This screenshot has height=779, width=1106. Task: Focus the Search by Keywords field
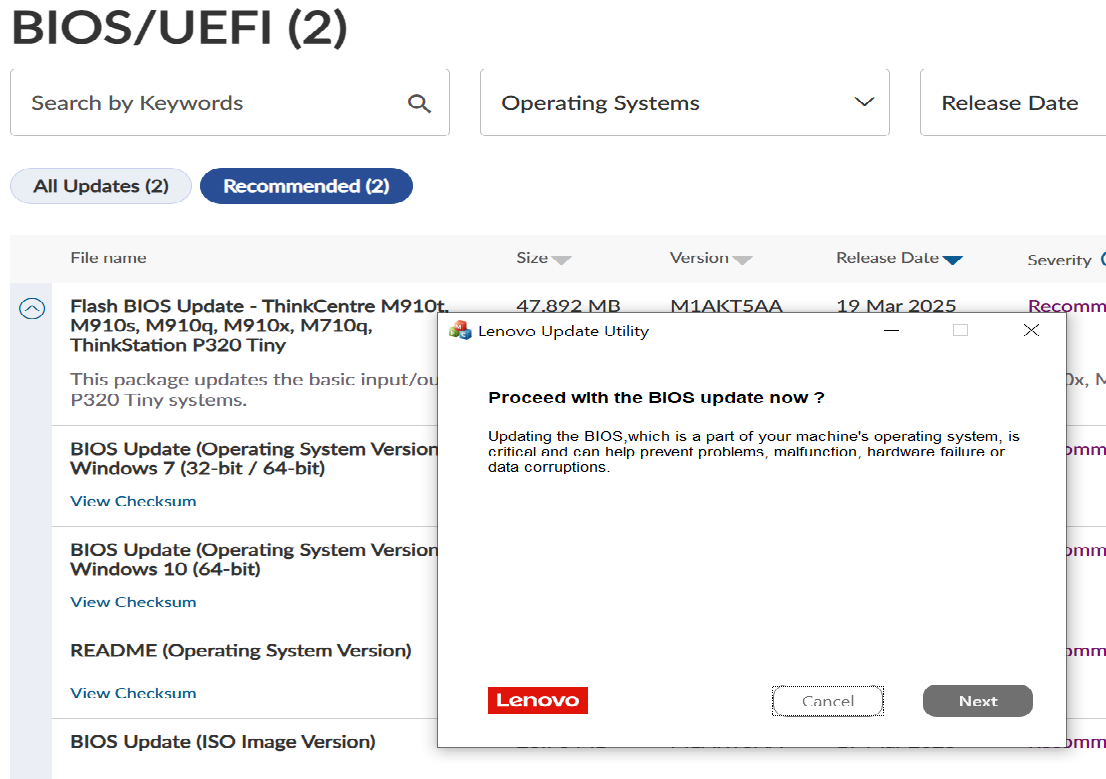point(210,103)
